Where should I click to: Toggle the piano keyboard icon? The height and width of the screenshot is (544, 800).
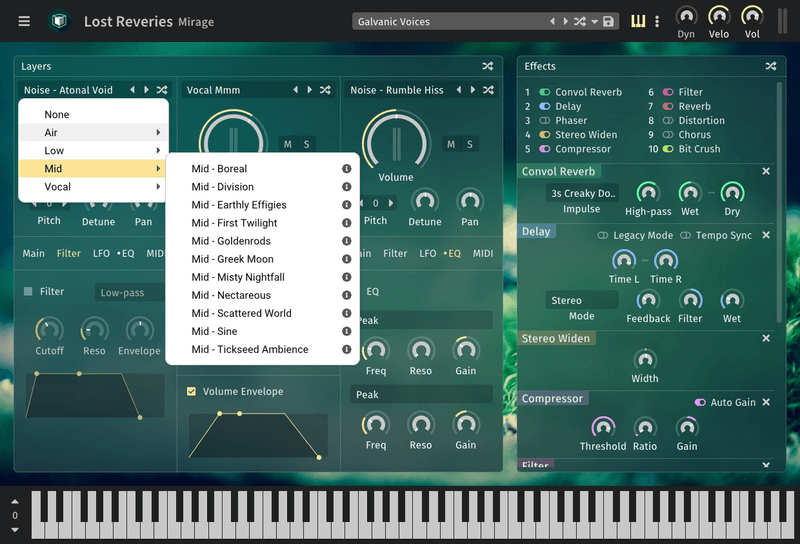pyautogui.click(x=638, y=22)
